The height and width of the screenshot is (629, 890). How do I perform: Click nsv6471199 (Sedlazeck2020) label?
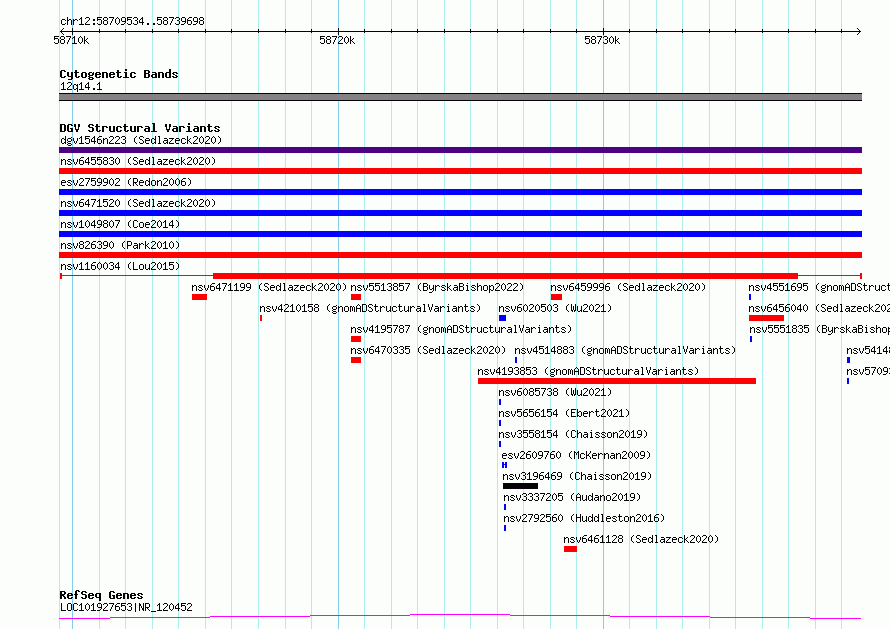pos(269,287)
